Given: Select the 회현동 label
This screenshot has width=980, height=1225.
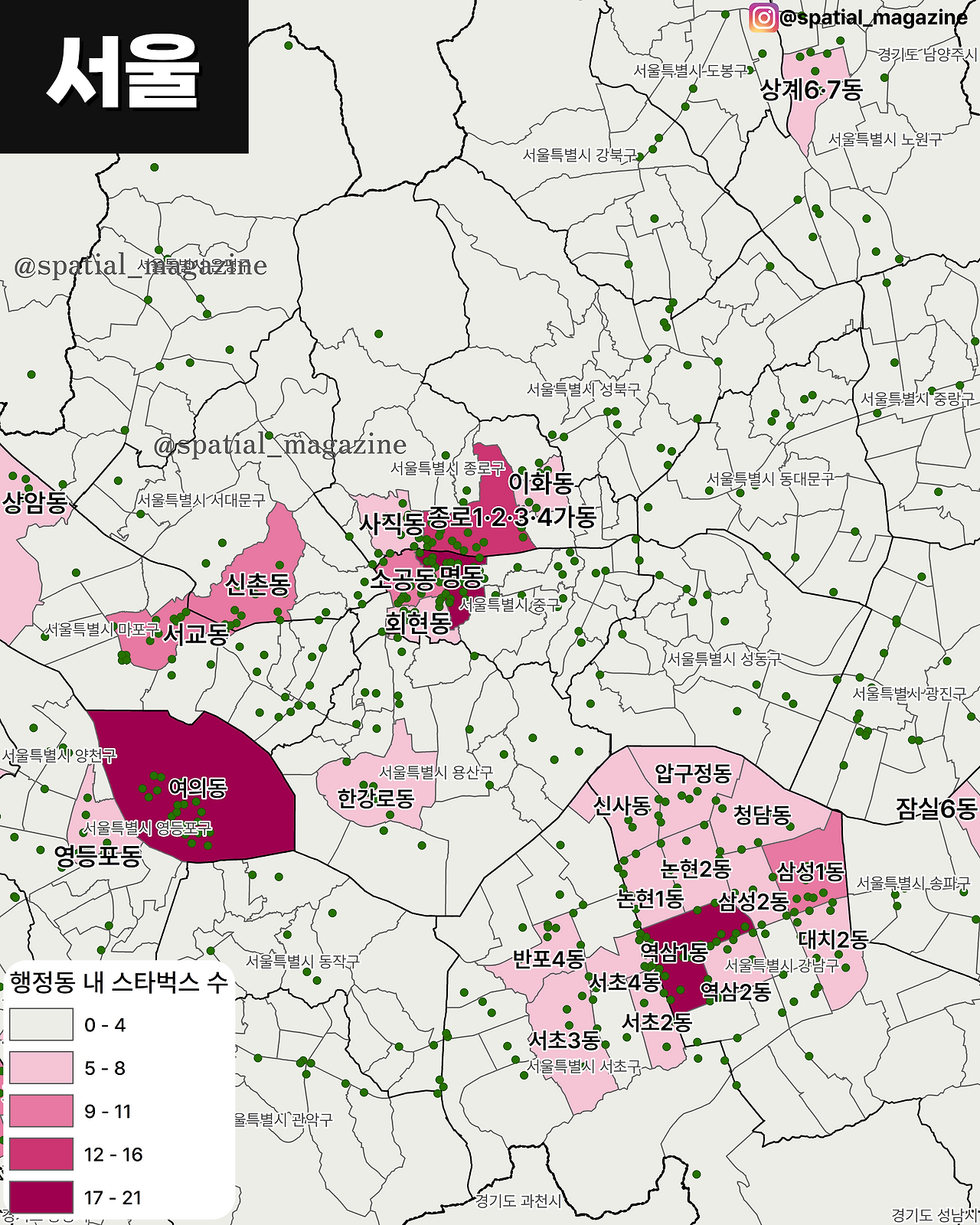Looking at the screenshot, I should click(418, 623).
